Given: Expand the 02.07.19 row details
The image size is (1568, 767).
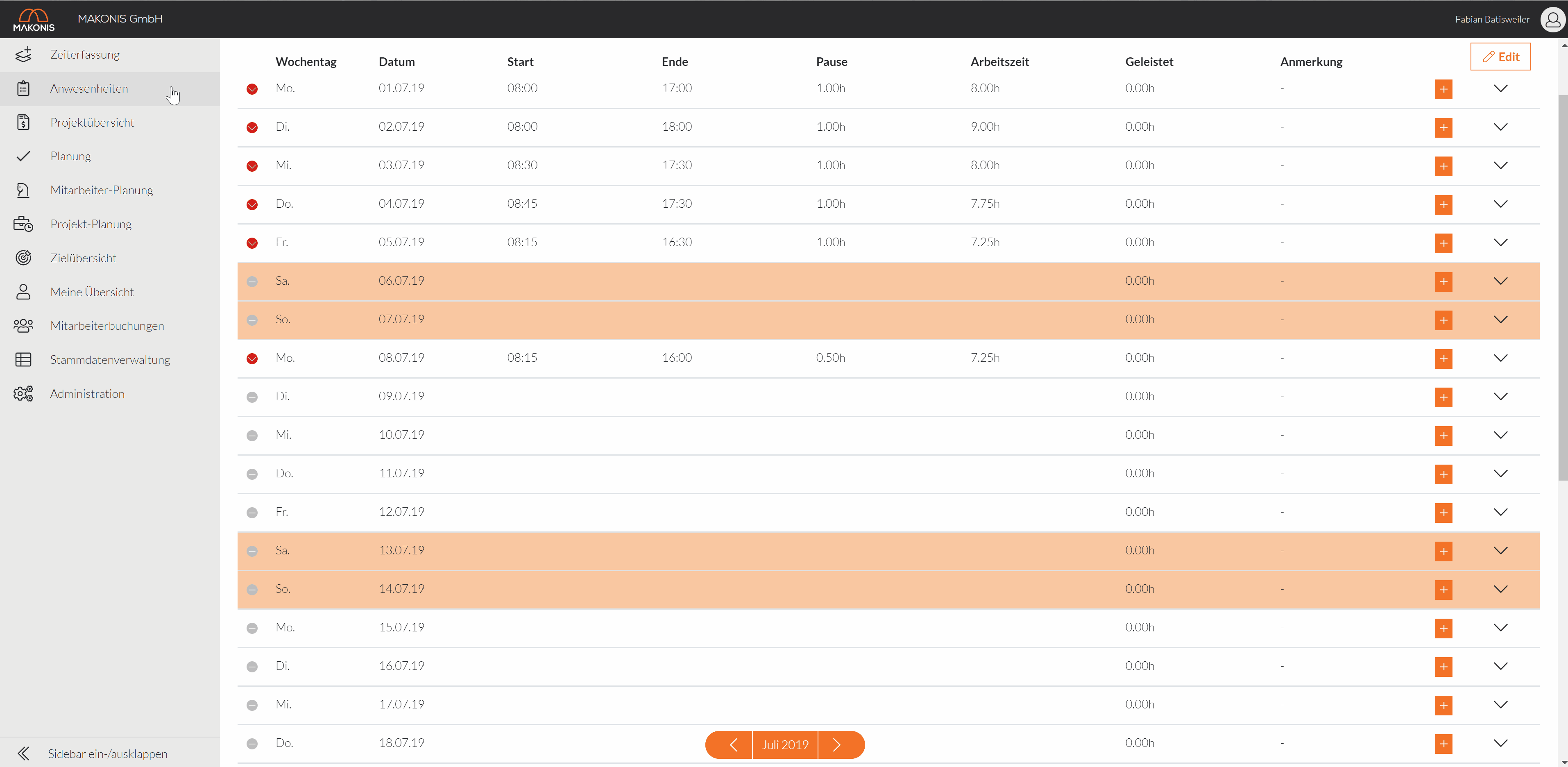Looking at the screenshot, I should [1500, 127].
